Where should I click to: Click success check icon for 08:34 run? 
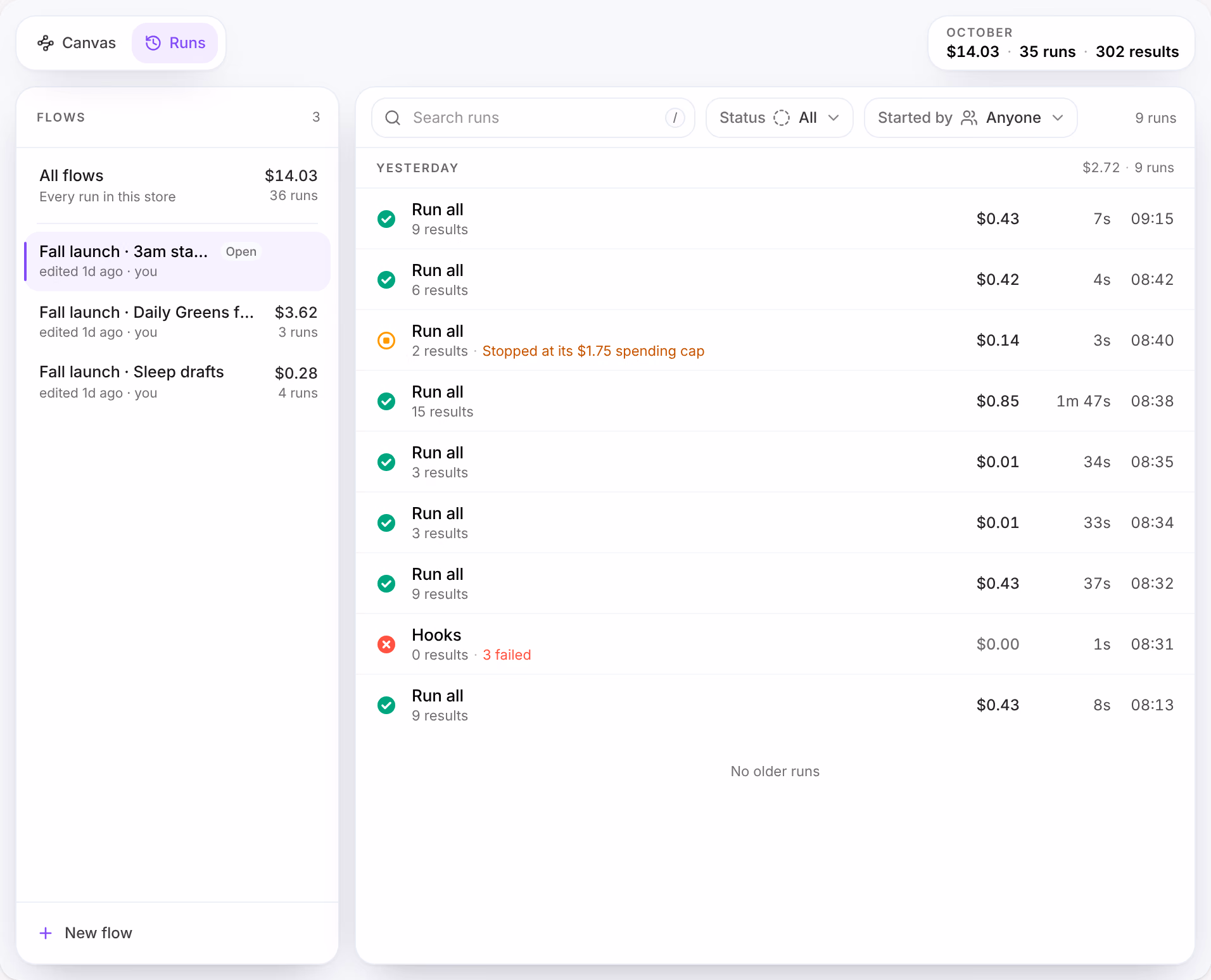[x=386, y=523]
